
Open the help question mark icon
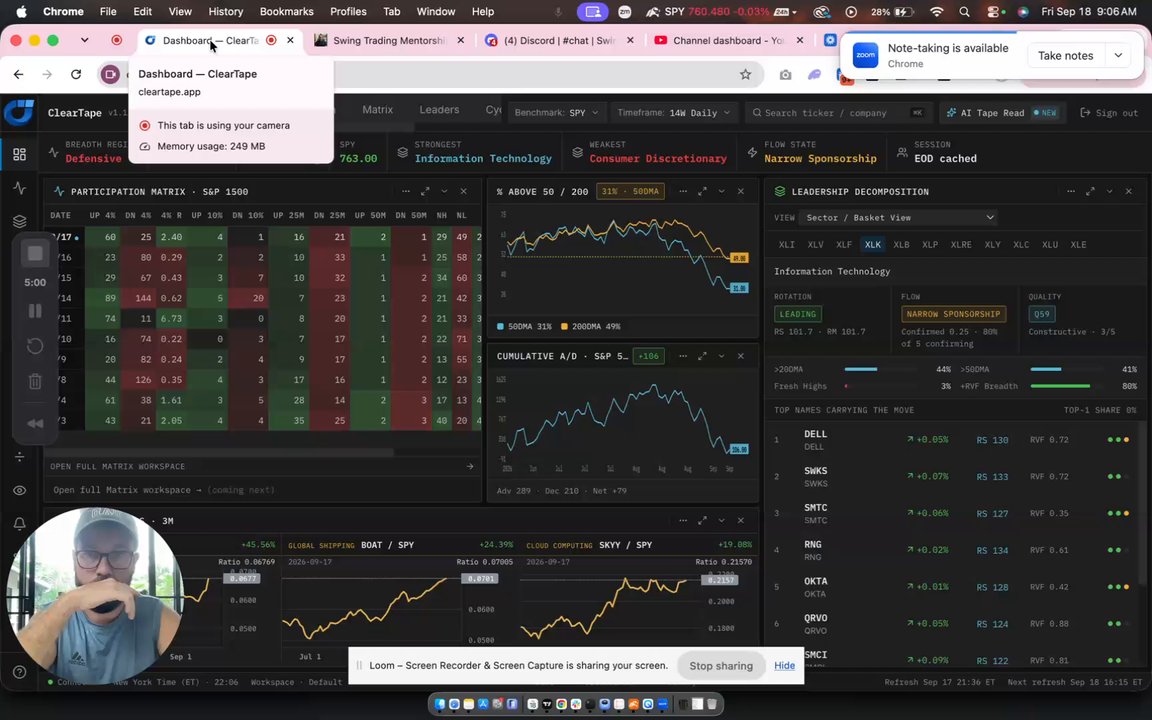(x=20, y=672)
